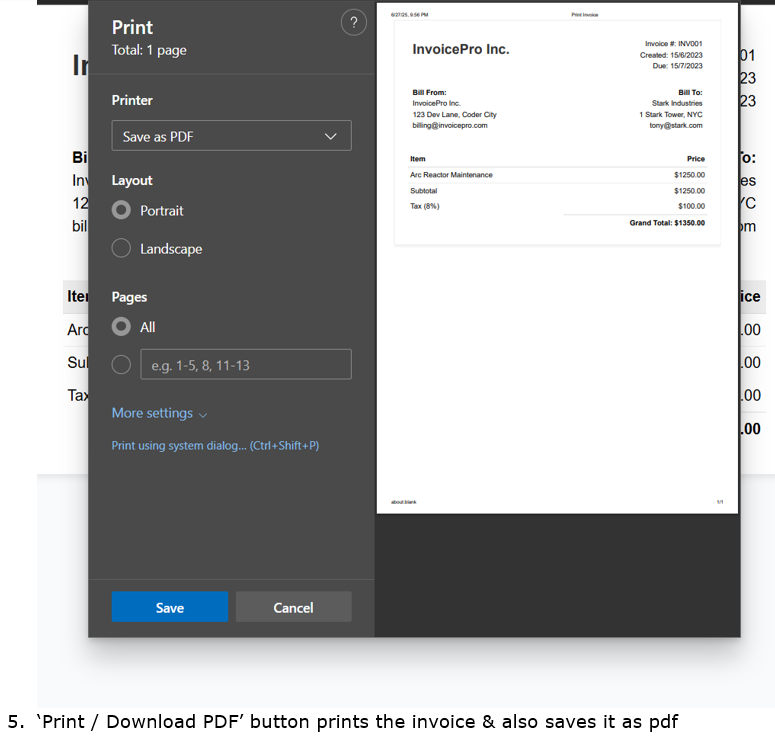
Task: Click 'Created: 15/6/2023' in preview
Action: pos(671,55)
